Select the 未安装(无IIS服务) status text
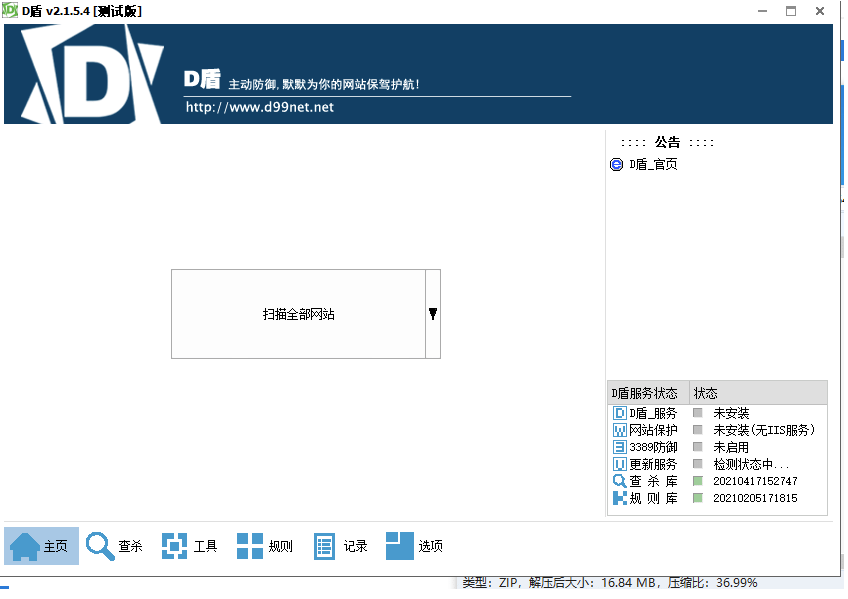Viewport: 848px width, 599px height. click(765, 431)
